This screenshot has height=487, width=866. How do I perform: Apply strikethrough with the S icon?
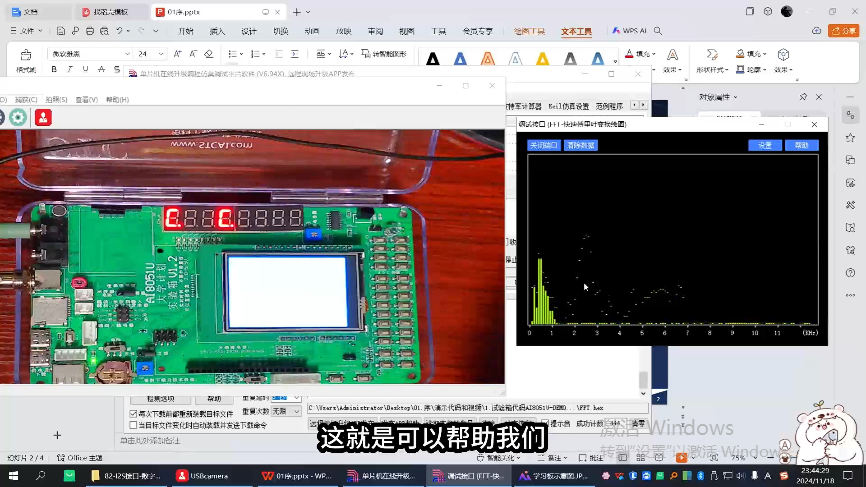(x=117, y=70)
